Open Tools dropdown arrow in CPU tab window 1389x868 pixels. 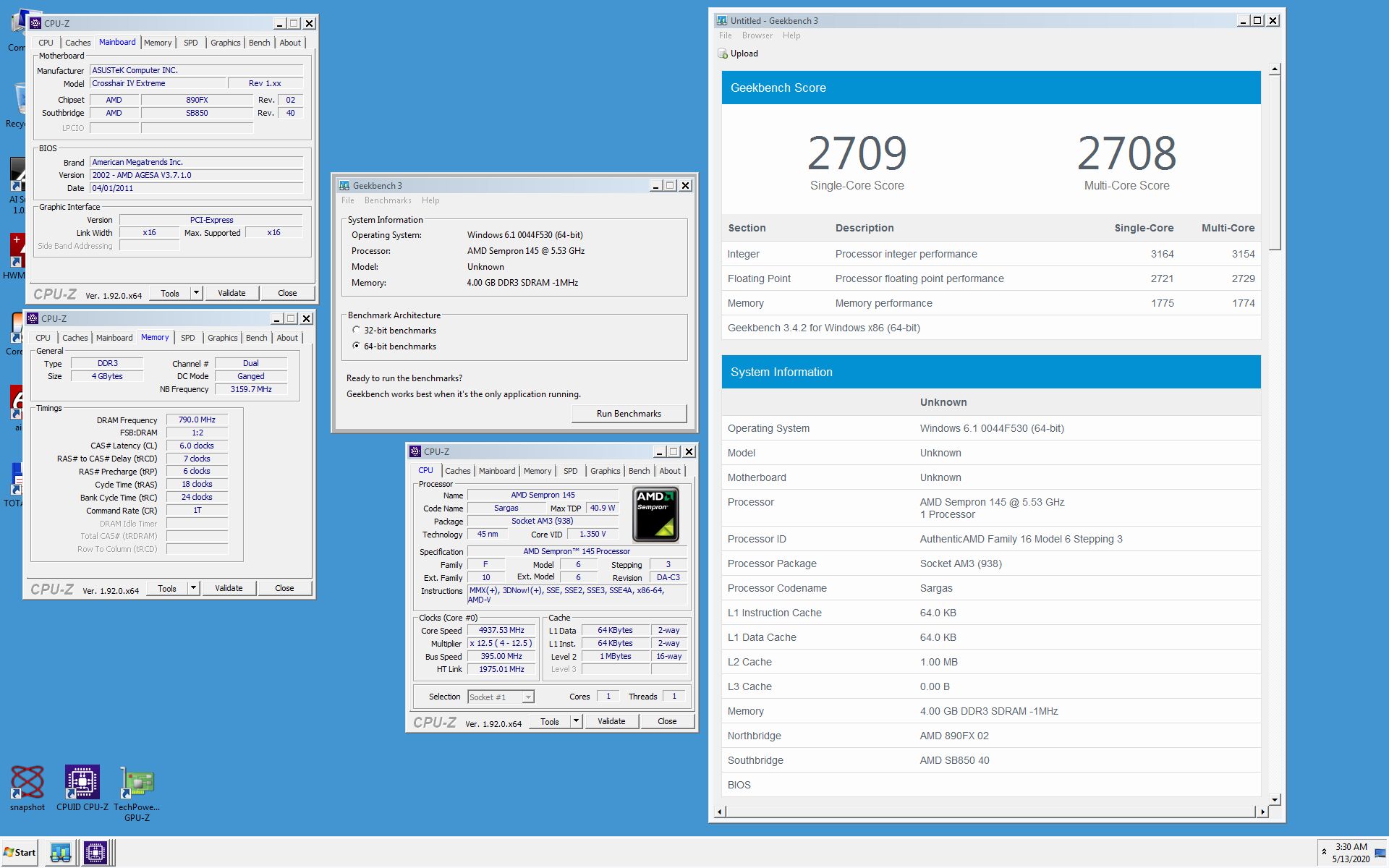(576, 721)
